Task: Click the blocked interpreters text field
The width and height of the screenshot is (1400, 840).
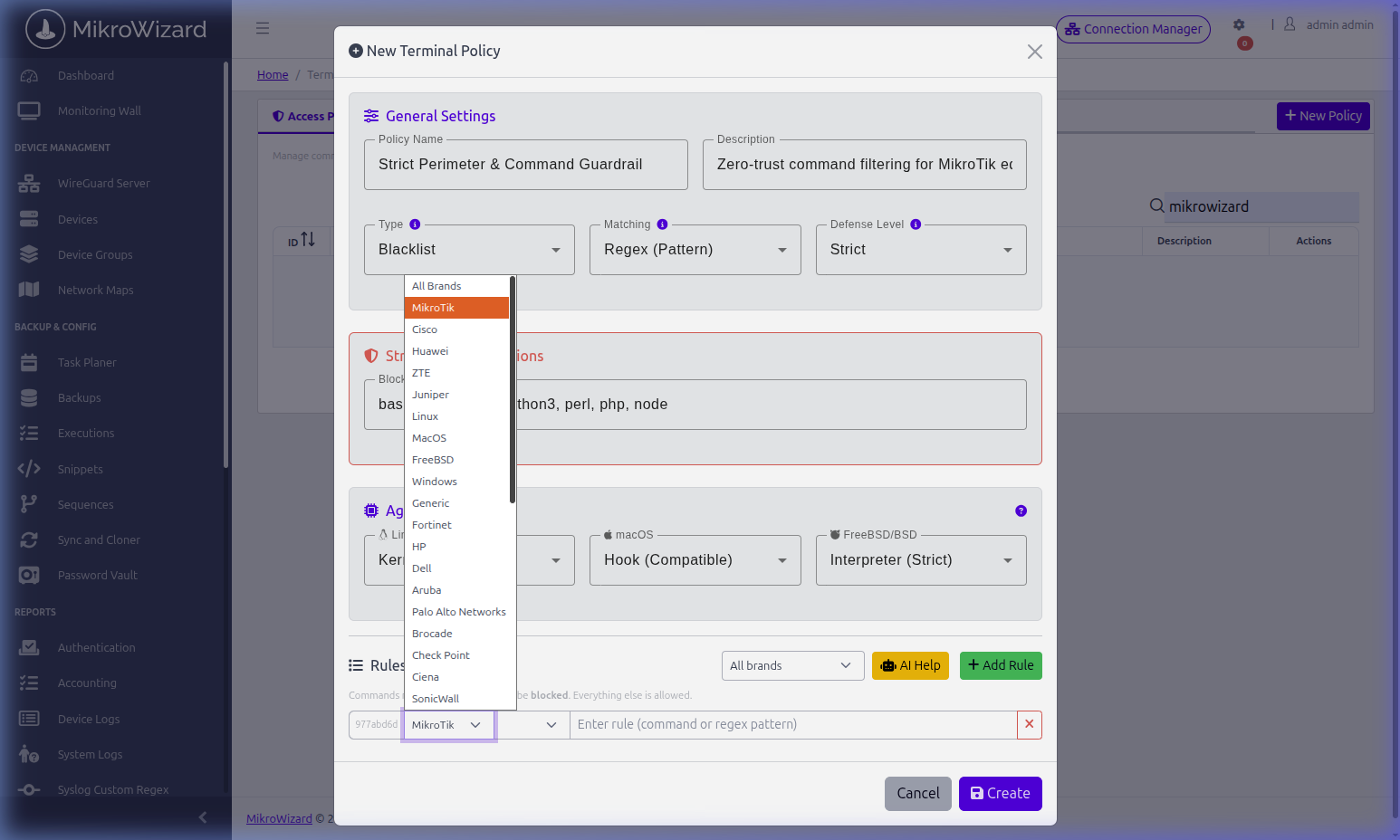Action: [x=695, y=405]
